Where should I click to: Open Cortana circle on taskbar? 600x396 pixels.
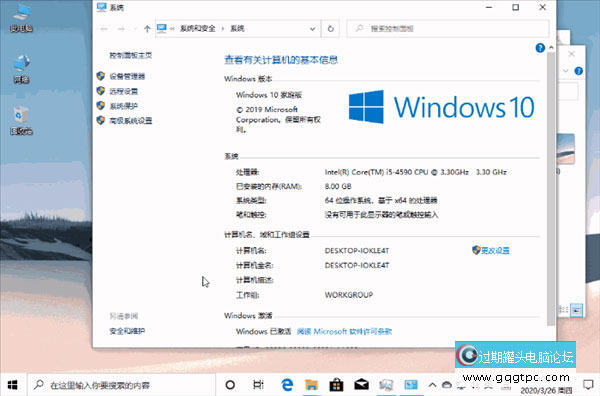[230, 385]
